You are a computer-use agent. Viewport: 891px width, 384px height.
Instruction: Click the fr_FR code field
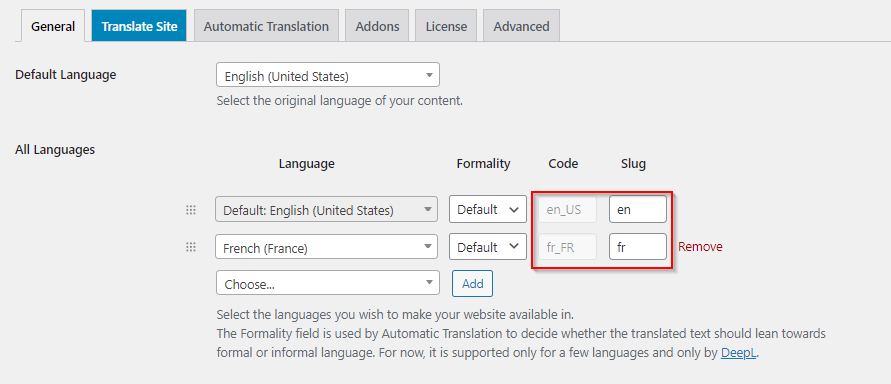point(567,247)
